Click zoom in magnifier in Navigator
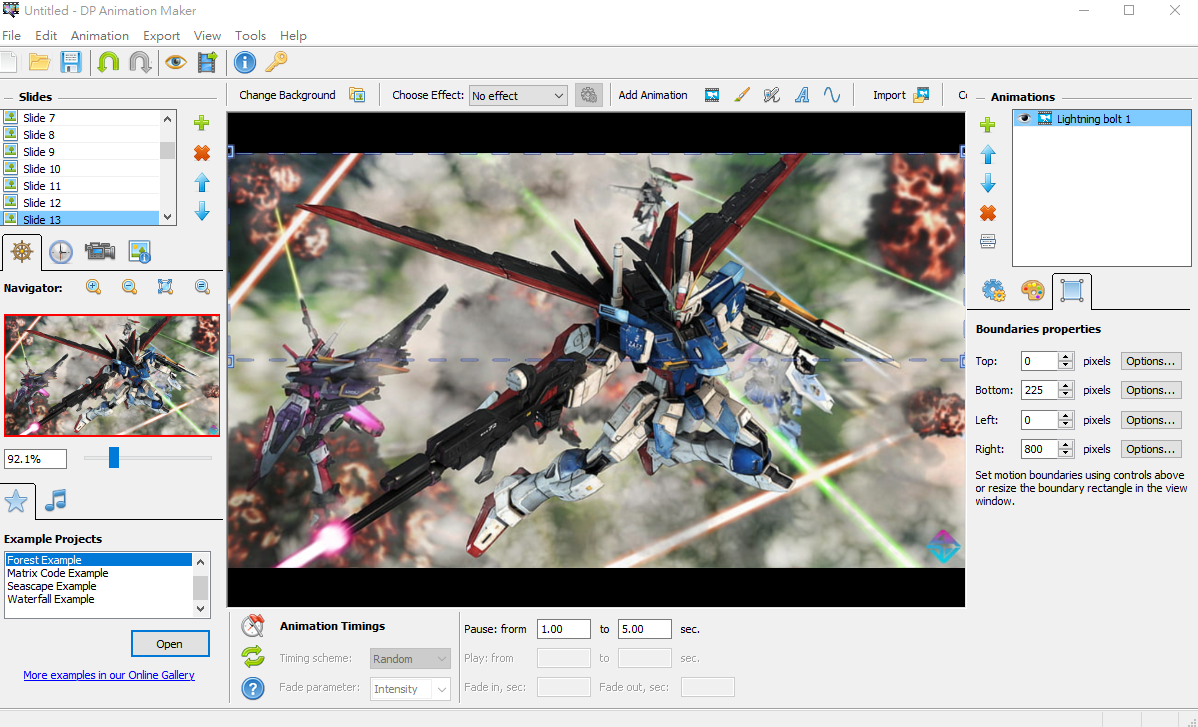Image resolution: width=1198 pixels, height=727 pixels. (94, 288)
